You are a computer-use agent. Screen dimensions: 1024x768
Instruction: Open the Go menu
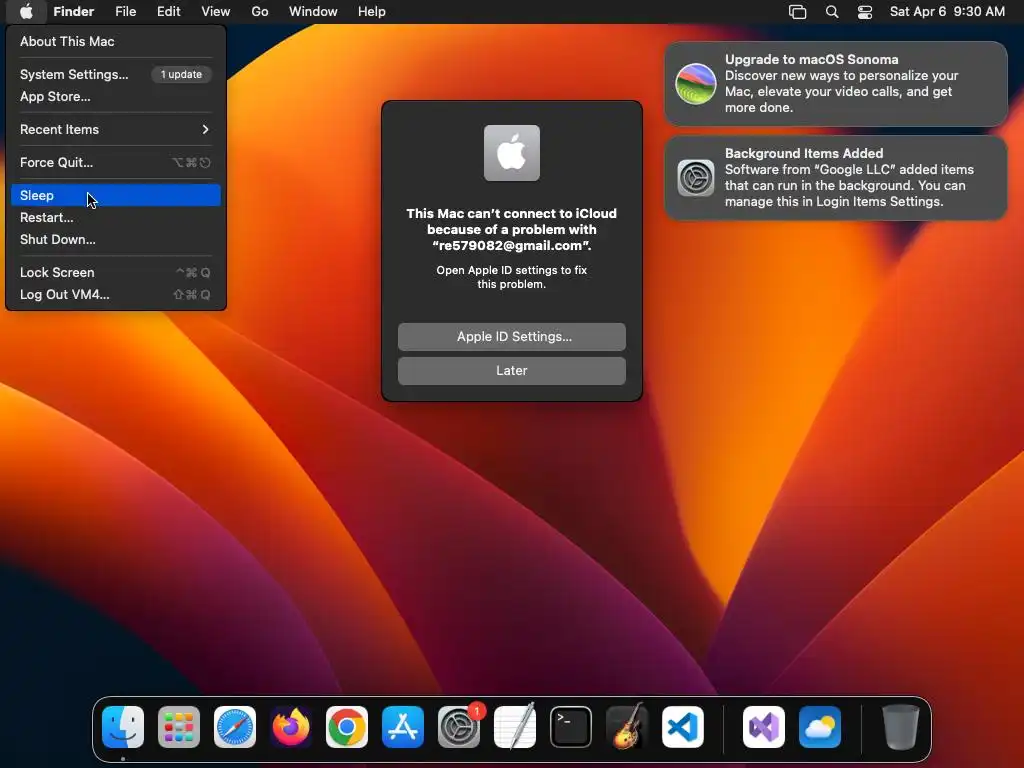coord(260,12)
